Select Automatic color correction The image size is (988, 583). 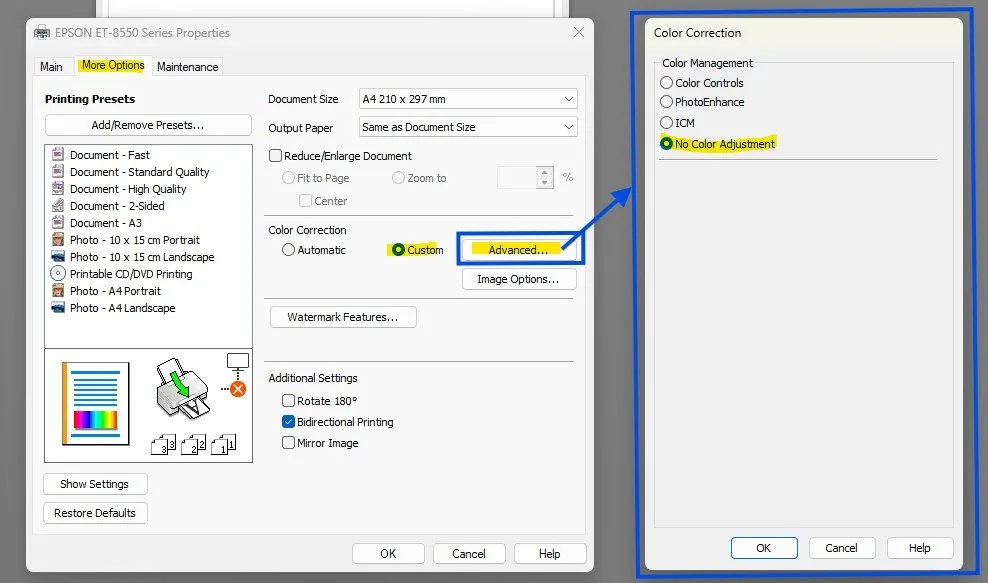(288, 250)
